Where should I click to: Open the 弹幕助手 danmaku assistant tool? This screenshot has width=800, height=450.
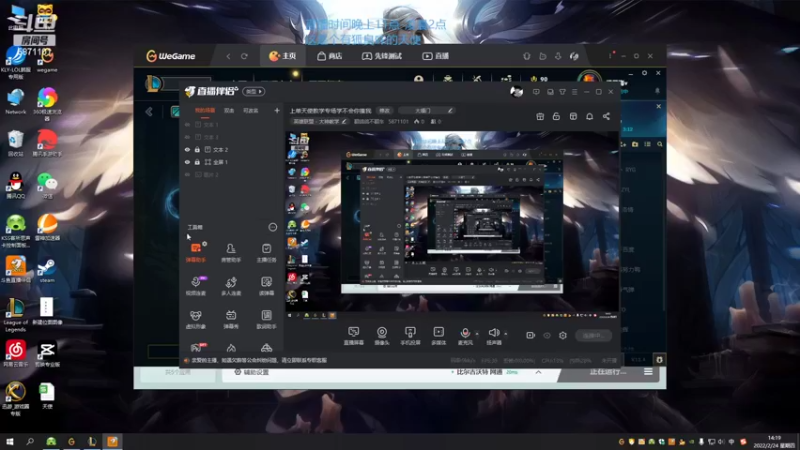(x=196, y=252)
